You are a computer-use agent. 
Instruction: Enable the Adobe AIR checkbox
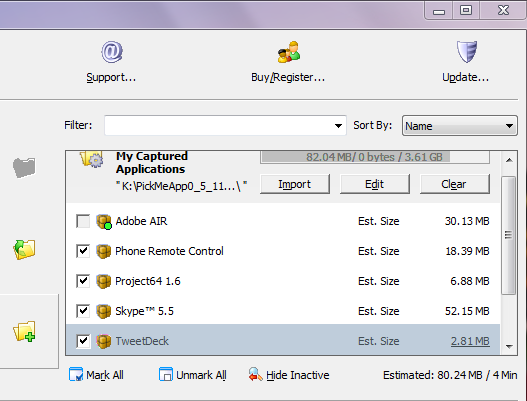(x=83, y=221)
